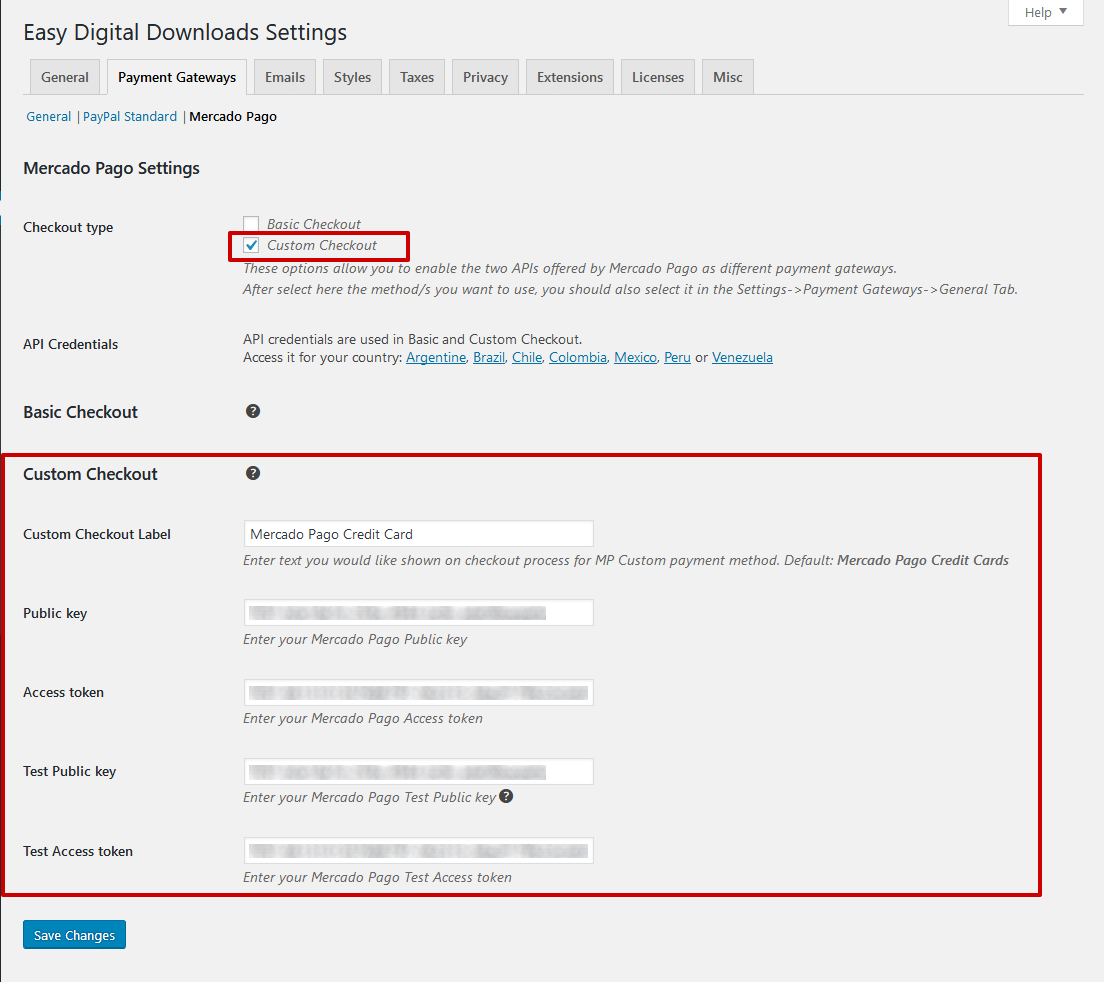The image size is (1104, 982).
Task: Click into the Access token field
Action: pos(418,692)
